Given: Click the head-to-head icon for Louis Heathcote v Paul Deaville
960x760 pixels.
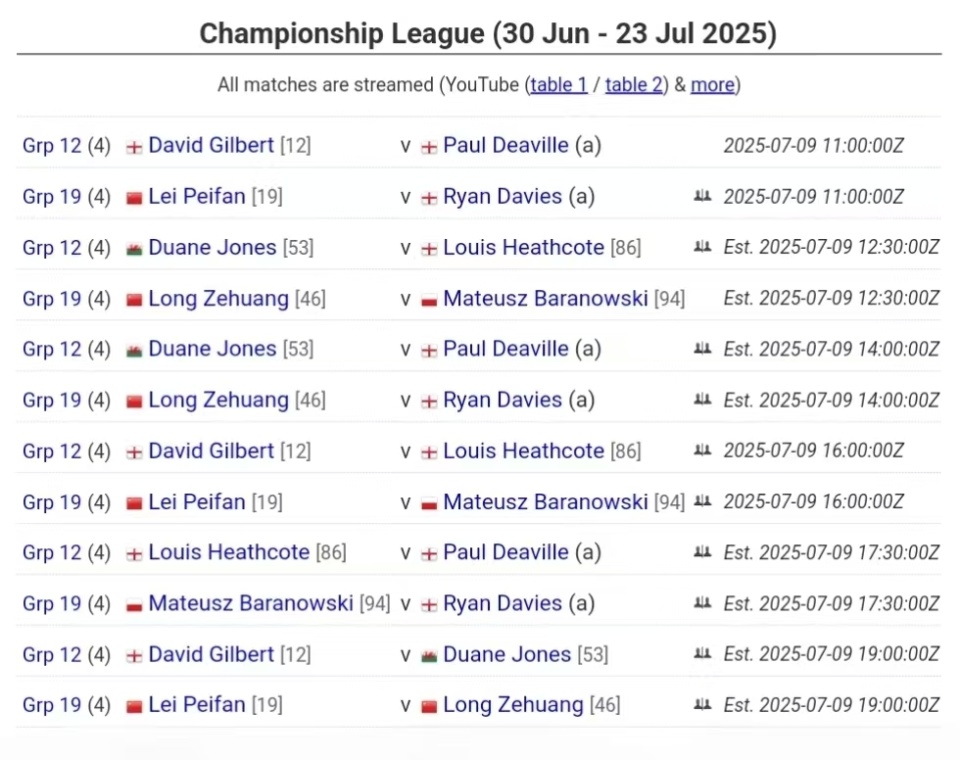Looking at the screenshot, I should pos(702,552).
